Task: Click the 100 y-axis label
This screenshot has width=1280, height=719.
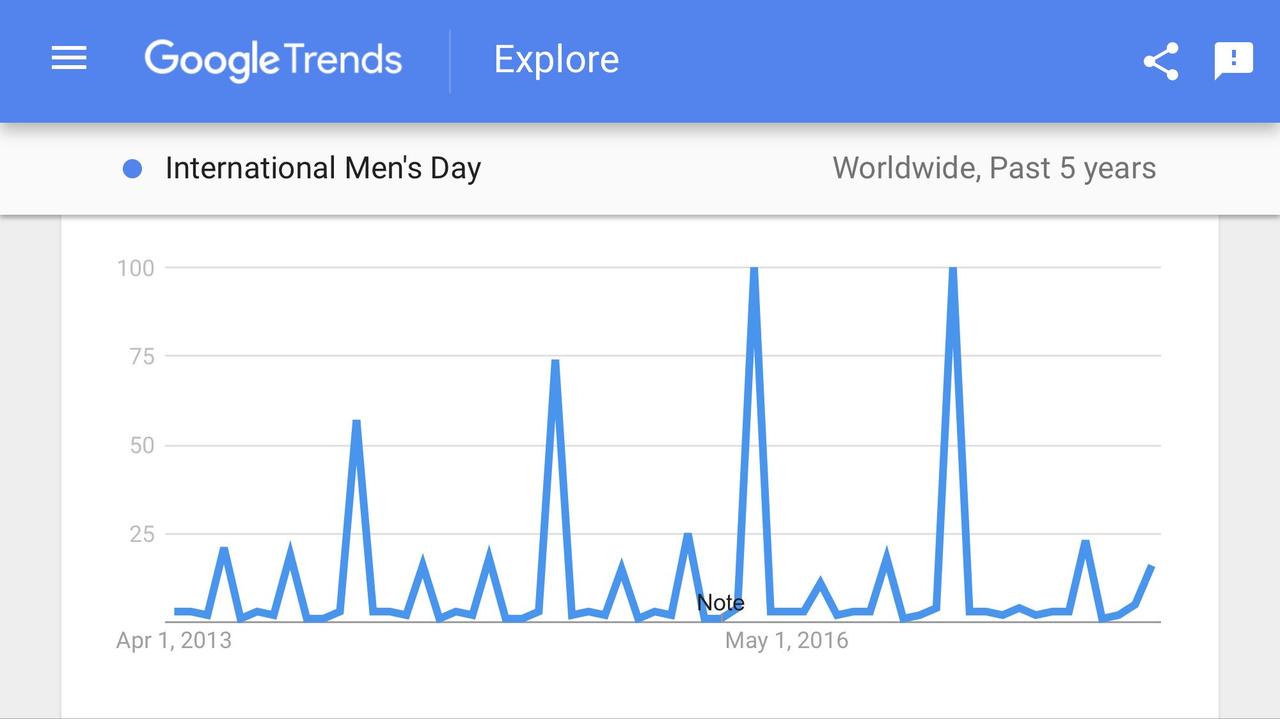Action: tap(135, 268)
